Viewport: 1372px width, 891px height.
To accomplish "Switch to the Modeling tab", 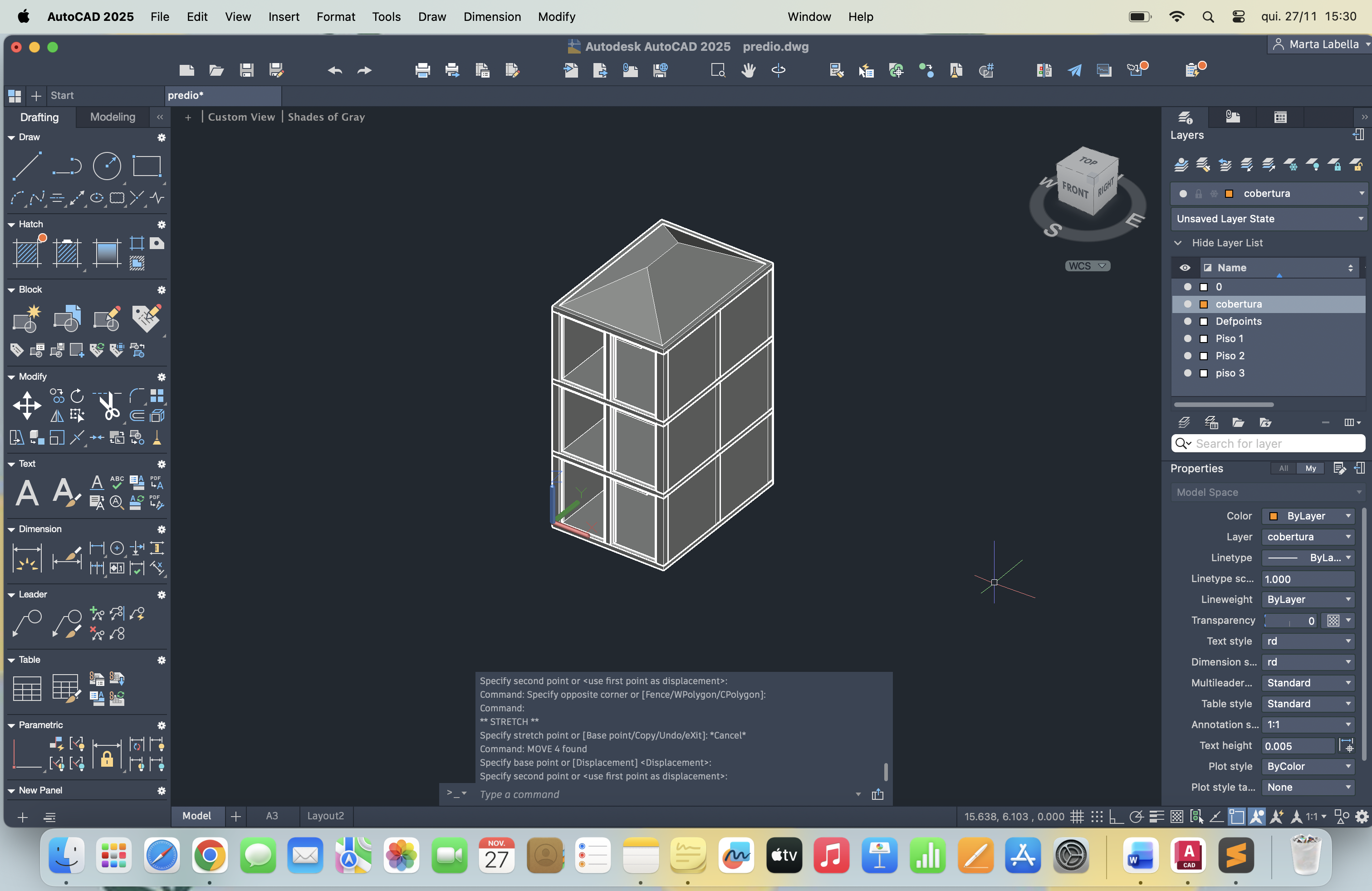I will [x=113, y=117].
